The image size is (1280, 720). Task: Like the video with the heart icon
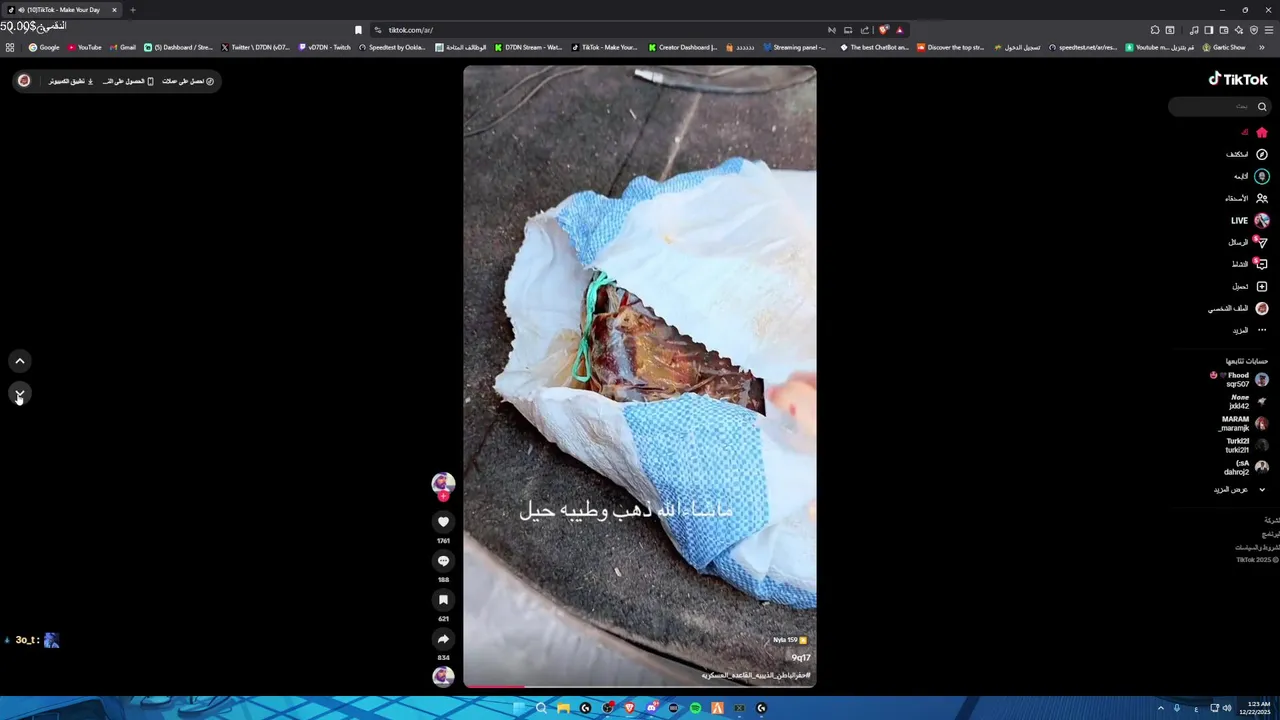(443, 522)
